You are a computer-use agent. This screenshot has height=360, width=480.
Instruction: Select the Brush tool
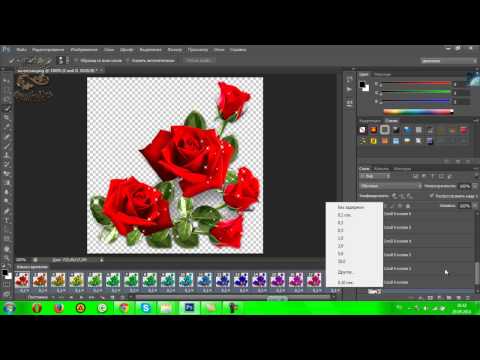pyautogui.click(x=7, y=146)
